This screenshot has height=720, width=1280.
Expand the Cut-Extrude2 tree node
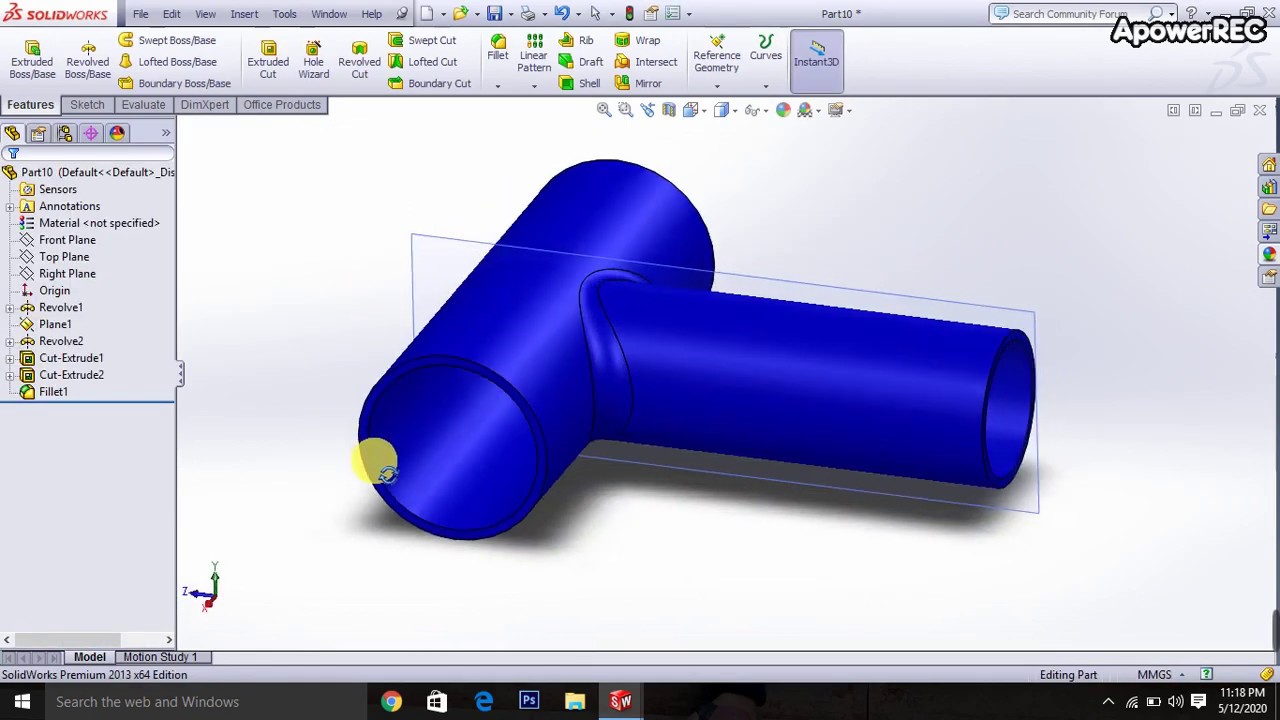[10, 375]
